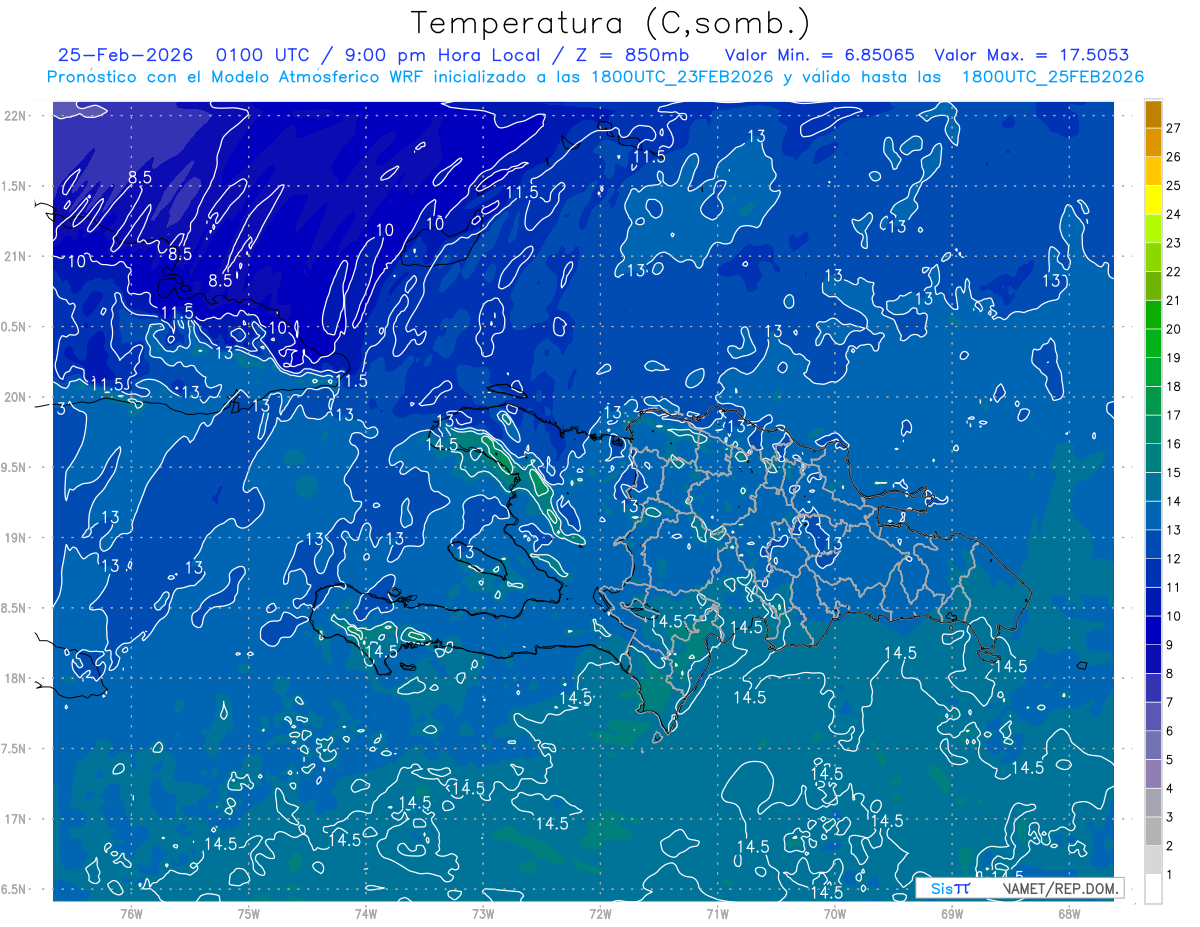The height and width of the screenshot is (927, 1200).
Task: Click the '75W' longitude axis label
Action: 249,913
